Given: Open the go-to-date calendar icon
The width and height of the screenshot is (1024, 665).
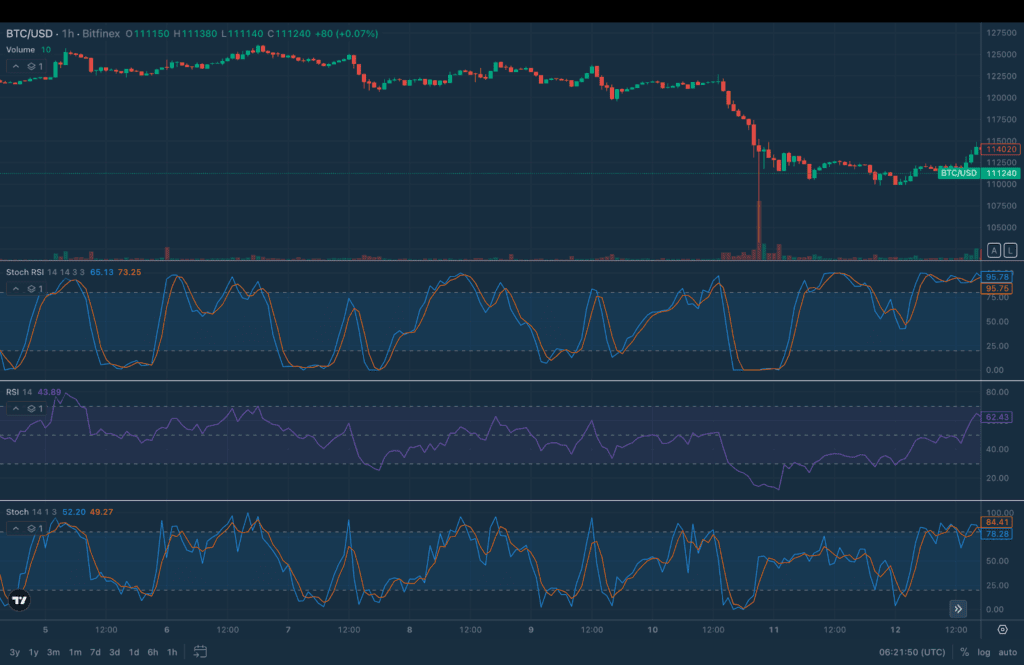Looking at the screenshot, I should point(200,652).
